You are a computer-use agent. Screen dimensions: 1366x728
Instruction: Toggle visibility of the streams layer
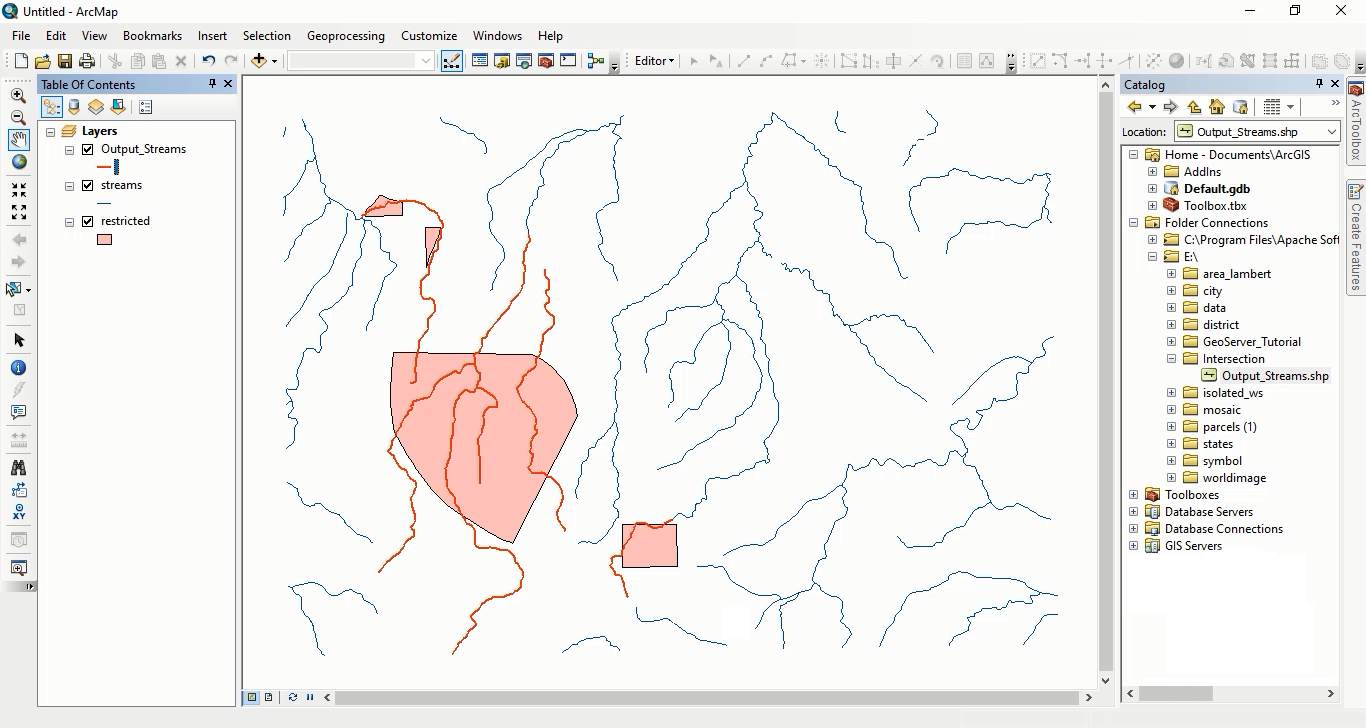coord(88,185)
